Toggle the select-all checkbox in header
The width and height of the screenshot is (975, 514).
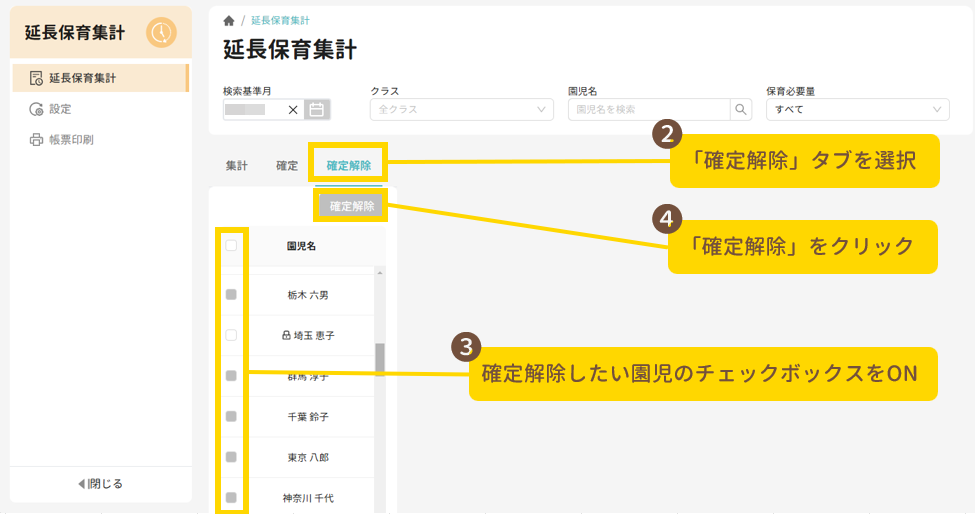[x=231, y=245]
